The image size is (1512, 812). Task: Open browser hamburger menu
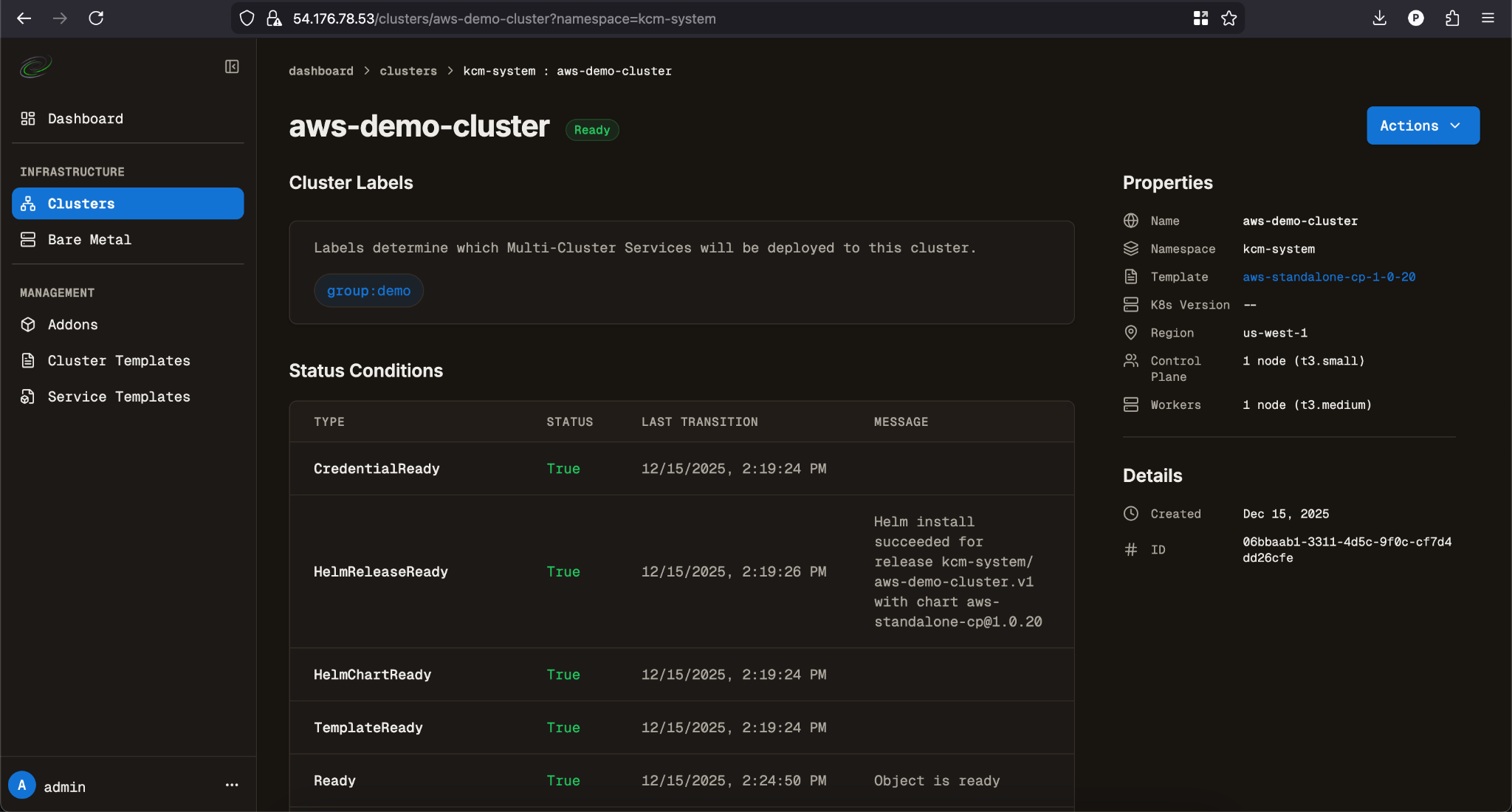click(1488, 18)
